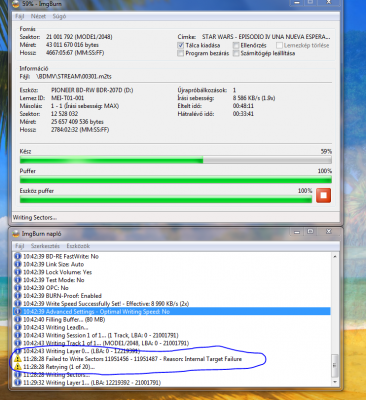Click warning icon beside Failed to Write Sectors
Image resolution: width=366 pixels, height=400 pixels.
coord(18,359)
